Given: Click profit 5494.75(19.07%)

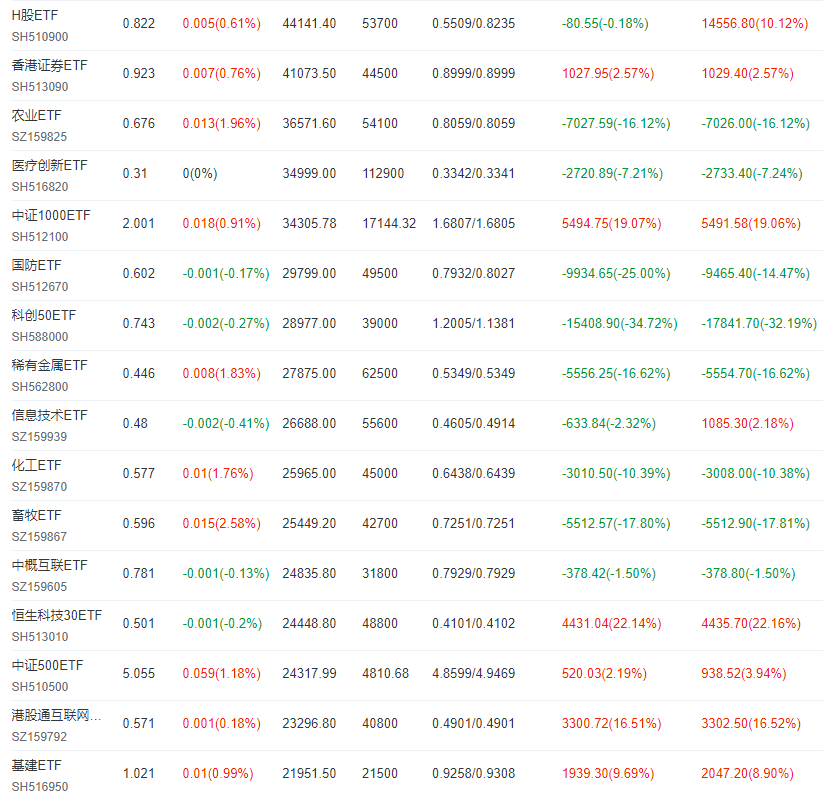Looking at the screenshot, I should tap(611, 224).
